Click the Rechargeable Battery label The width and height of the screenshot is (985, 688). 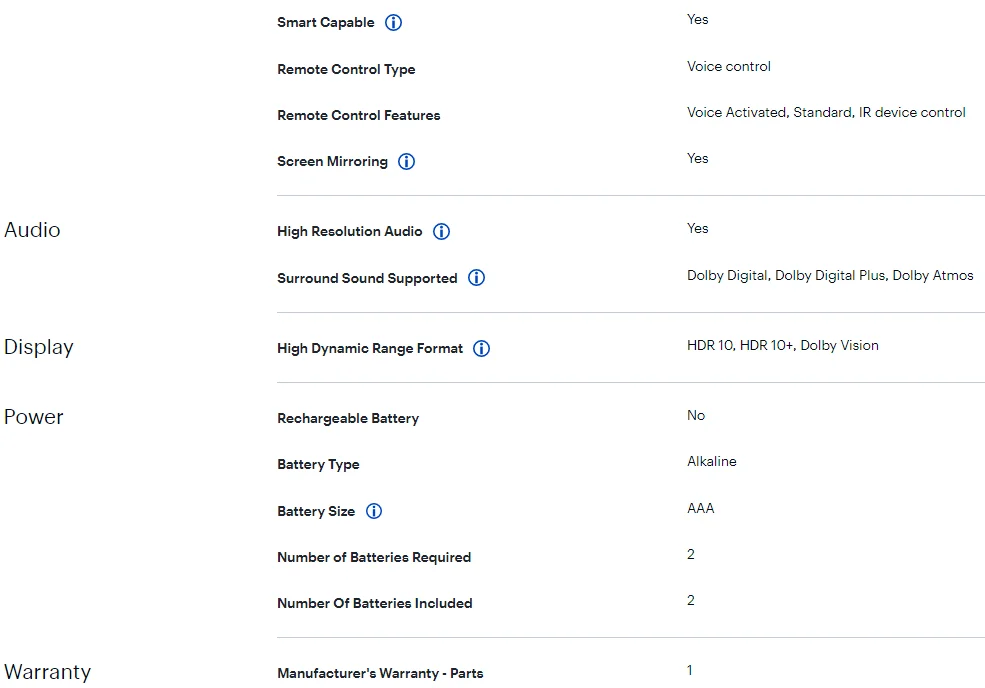pyautogui.click(x=348, y=418)
